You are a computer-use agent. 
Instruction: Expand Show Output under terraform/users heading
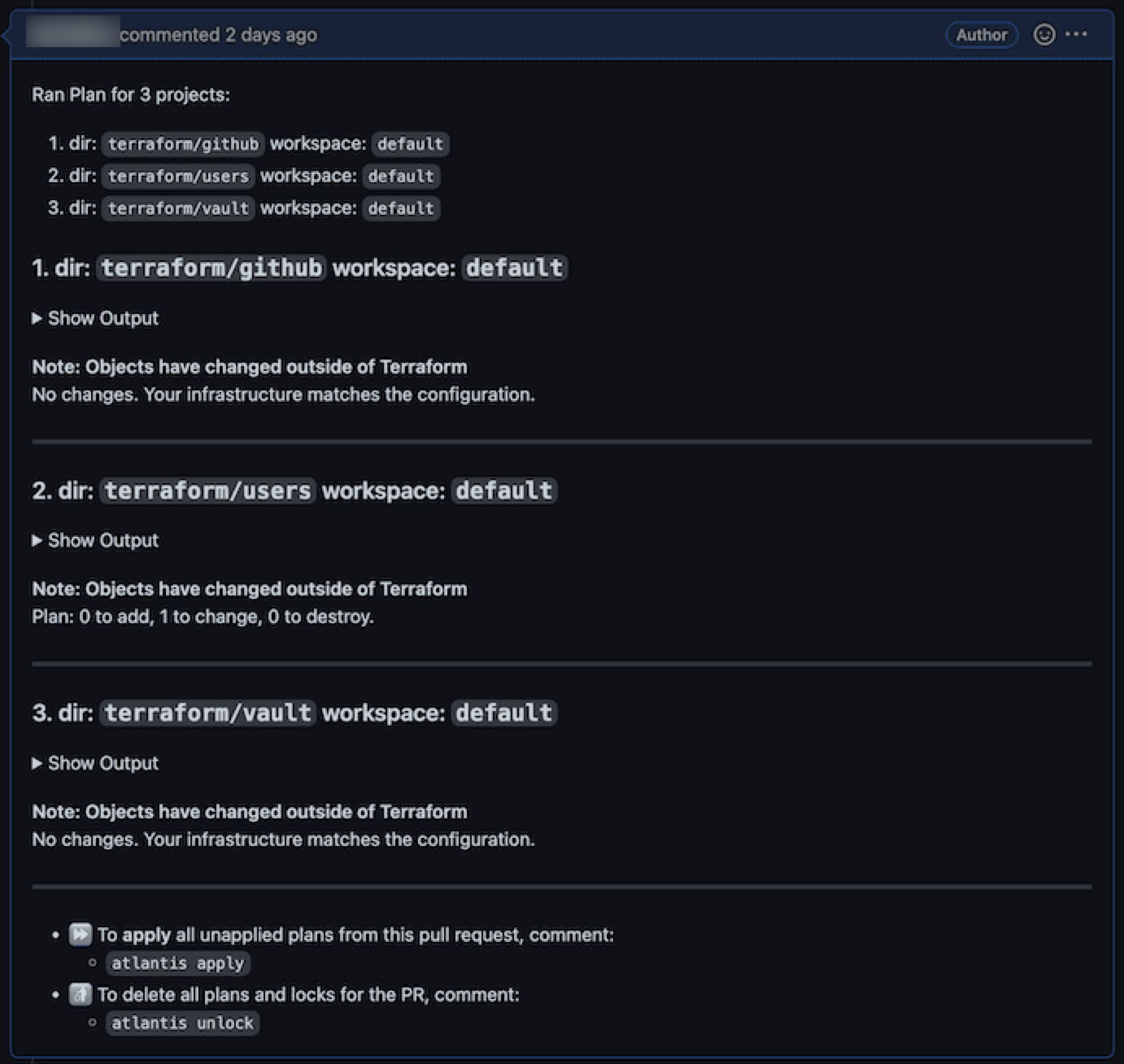point(95,540)
